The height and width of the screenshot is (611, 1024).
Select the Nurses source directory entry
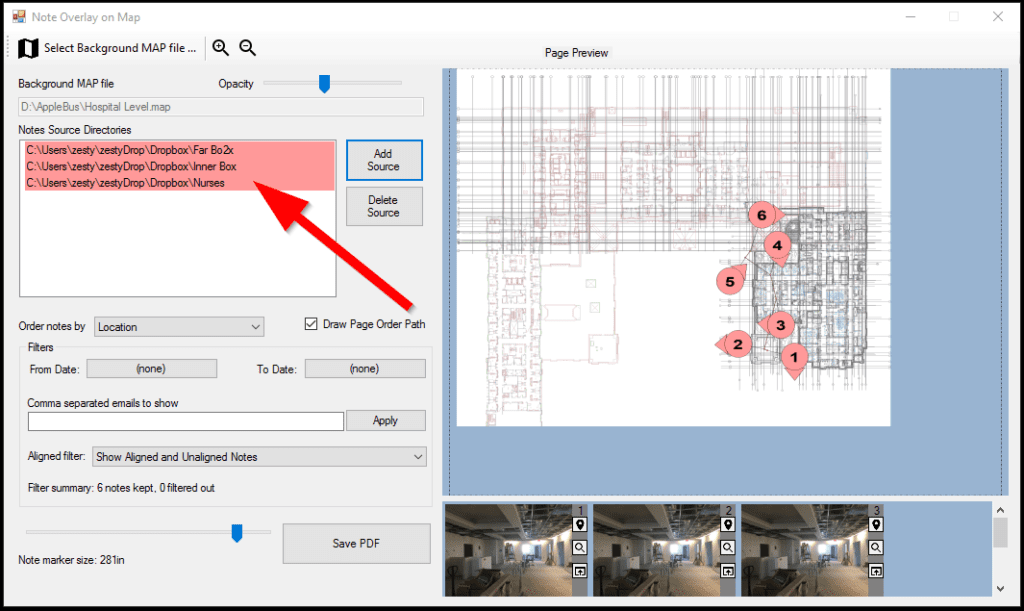tap(125, 183)
